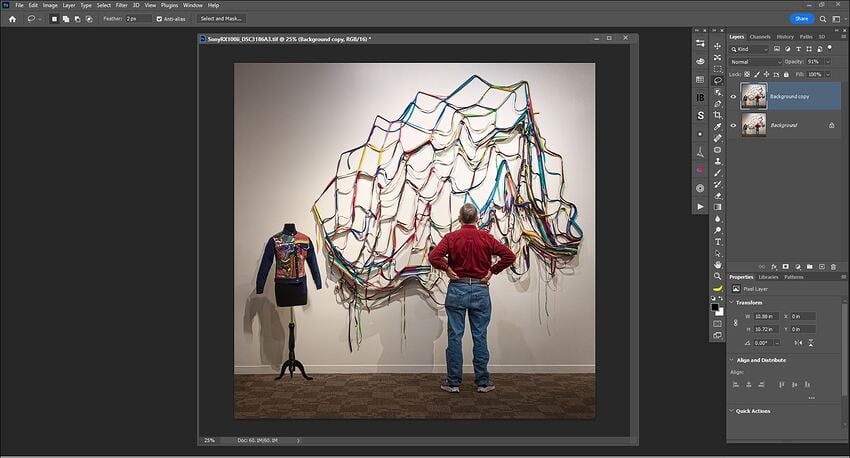
Task: Select the Move tool
Action: [718, 45]
